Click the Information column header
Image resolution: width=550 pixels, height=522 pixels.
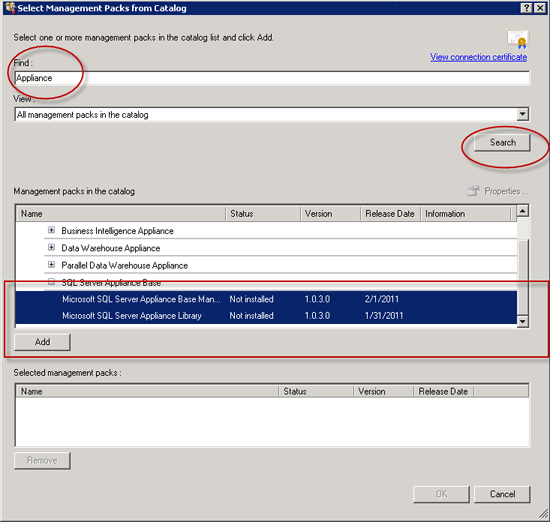tap(465, 214)
